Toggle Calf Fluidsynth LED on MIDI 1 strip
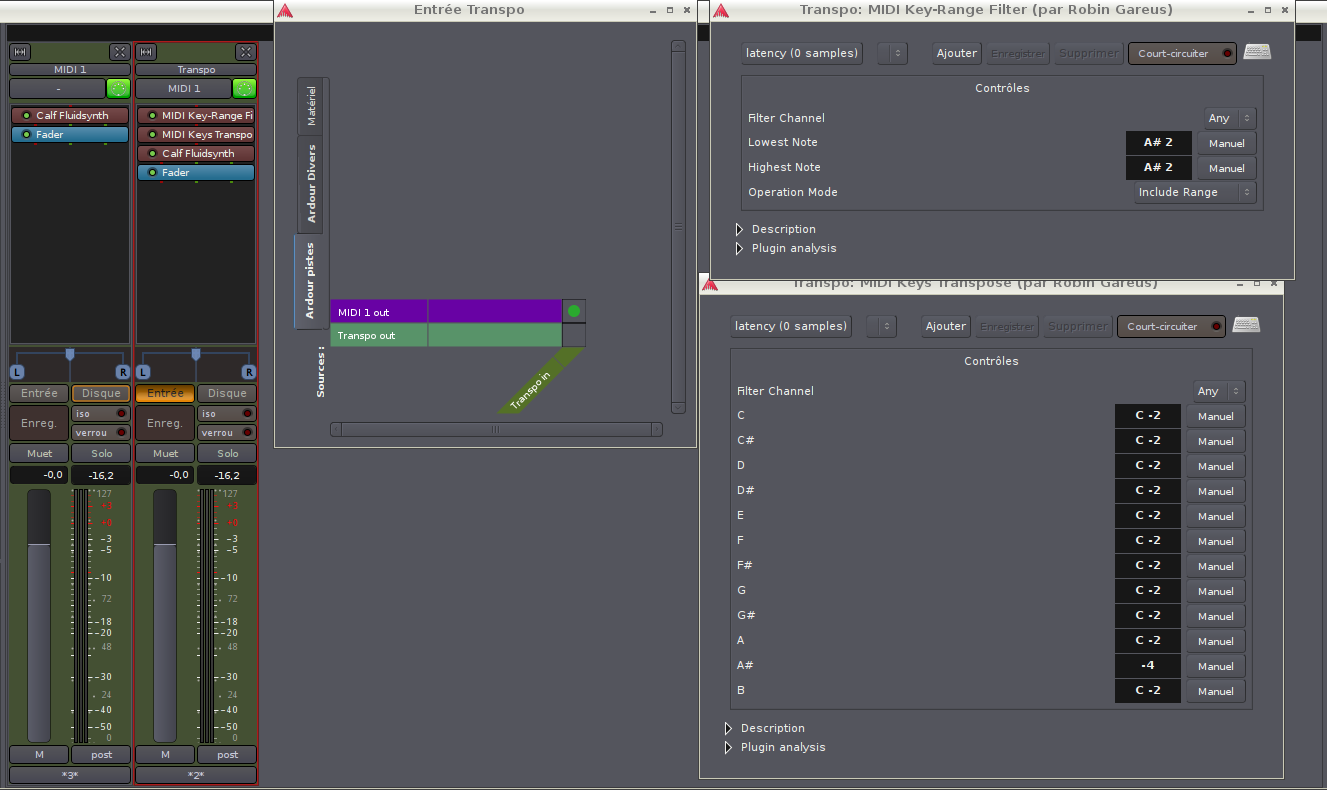This screenshot has width=1327, height=790. [26, 115]
